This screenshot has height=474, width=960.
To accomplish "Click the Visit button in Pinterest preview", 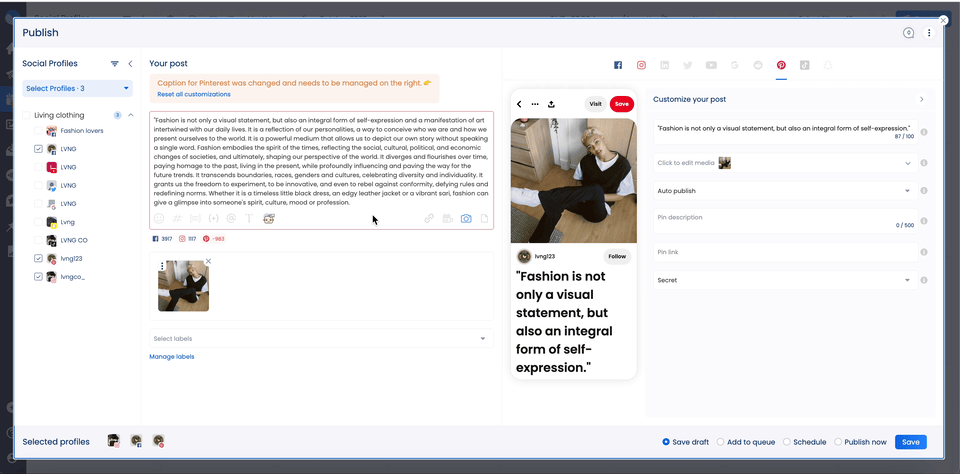I will tap(595, 104).
